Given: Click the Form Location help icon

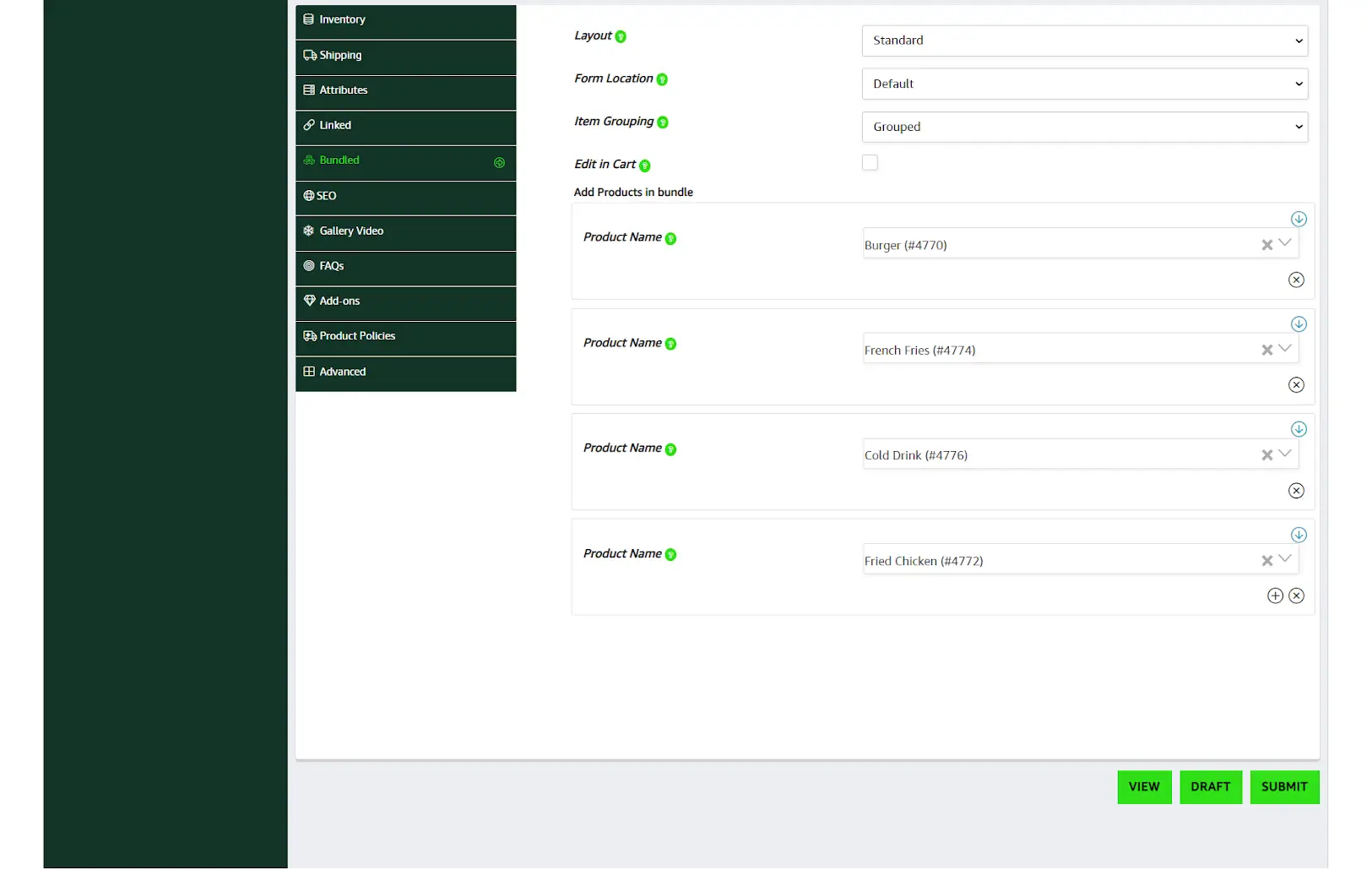Looking at the screenshot, I should [662, 79].
